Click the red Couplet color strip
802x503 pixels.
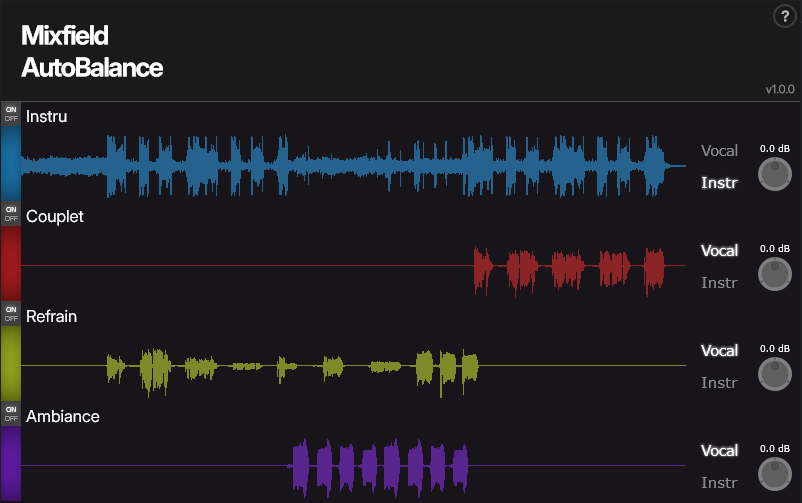pyautogui.click(x=10, y=263)
